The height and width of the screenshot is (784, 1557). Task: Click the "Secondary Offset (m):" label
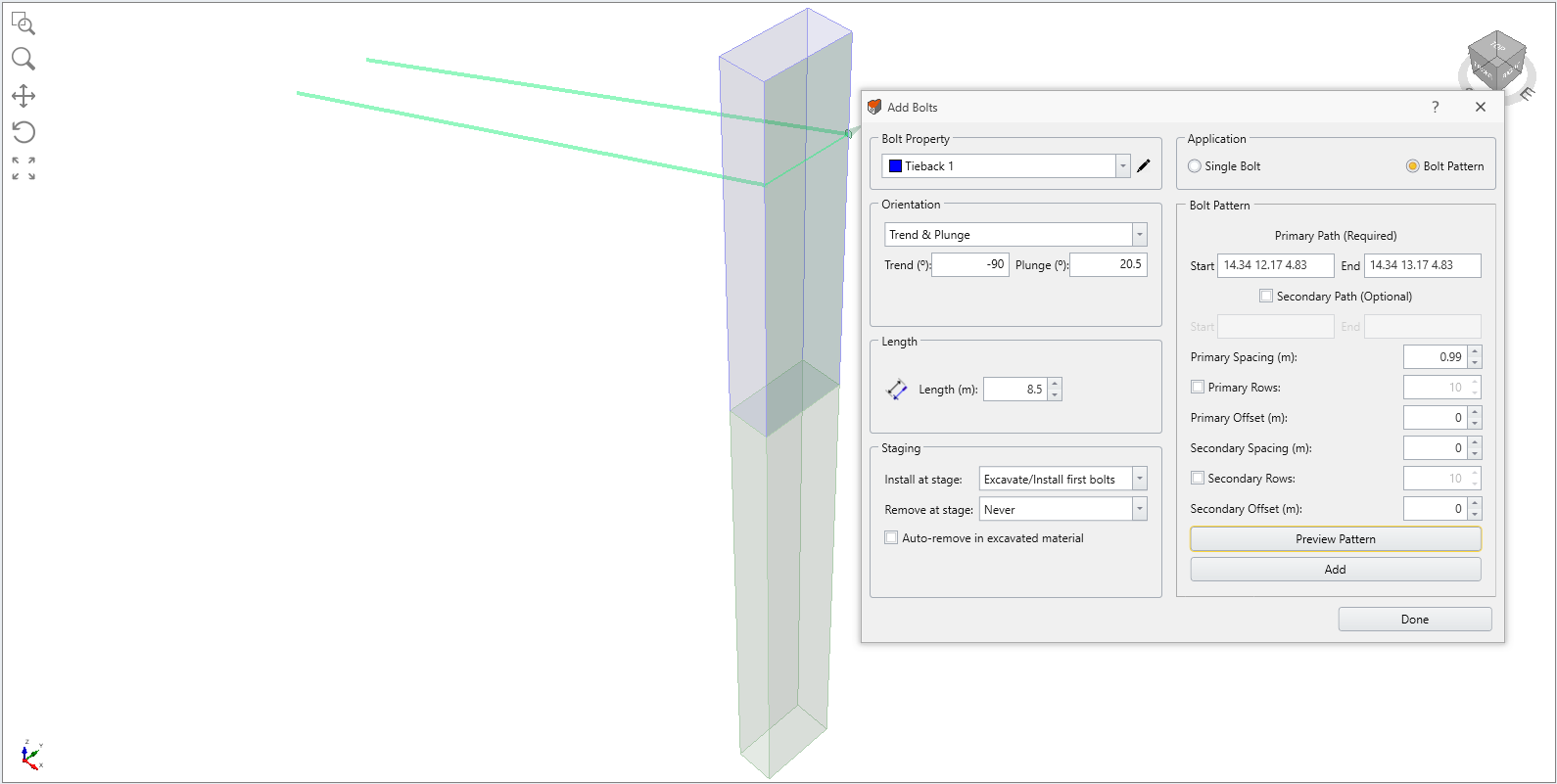pos(1247,509)
